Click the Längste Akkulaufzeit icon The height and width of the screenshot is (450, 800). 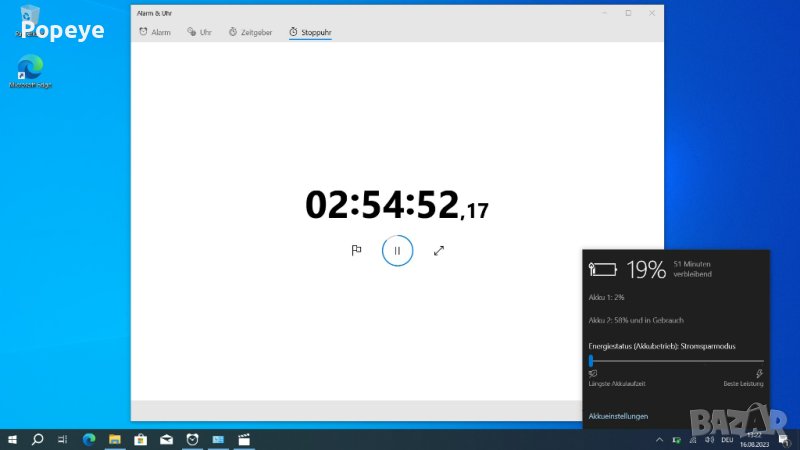pos(593,373)
